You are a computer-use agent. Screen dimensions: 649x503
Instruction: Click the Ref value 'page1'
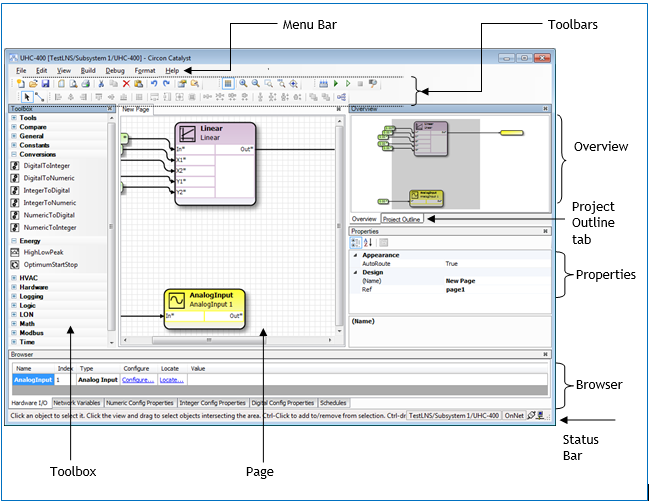coord(455,289)
